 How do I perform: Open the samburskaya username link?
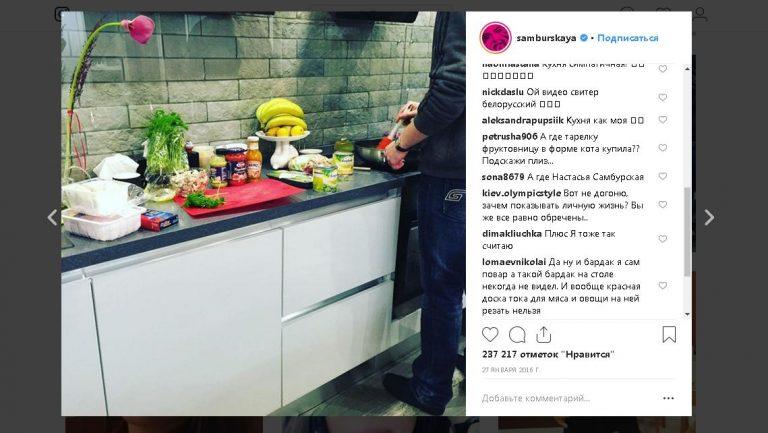(546, 38)
